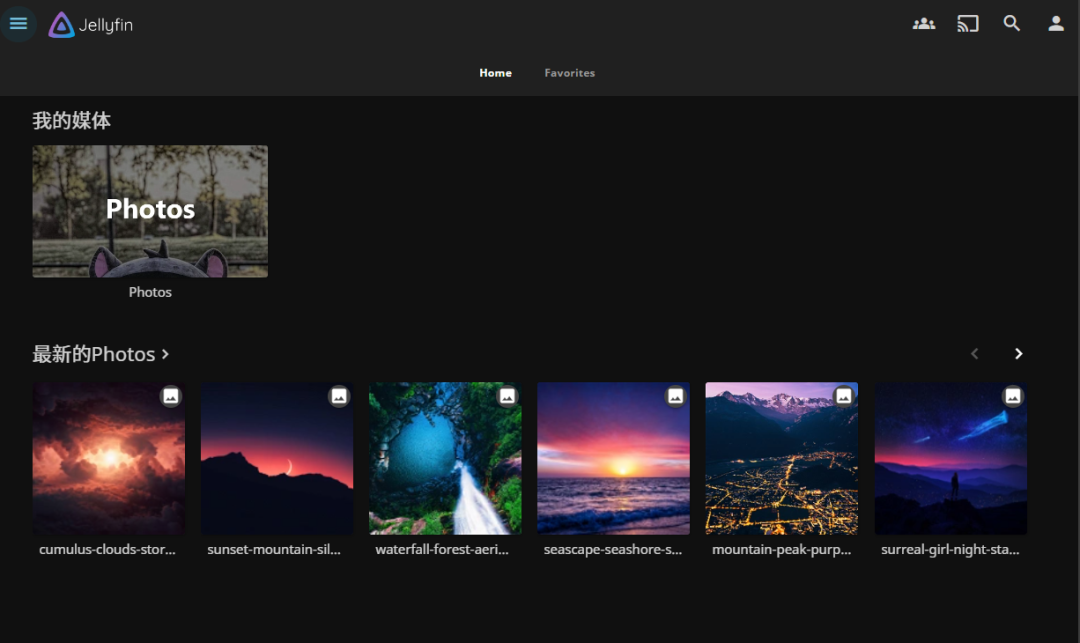The width and height of the screenshot is (1080, 643).
Task: Click the Photos label under the library card
Action: pos(150,292)
